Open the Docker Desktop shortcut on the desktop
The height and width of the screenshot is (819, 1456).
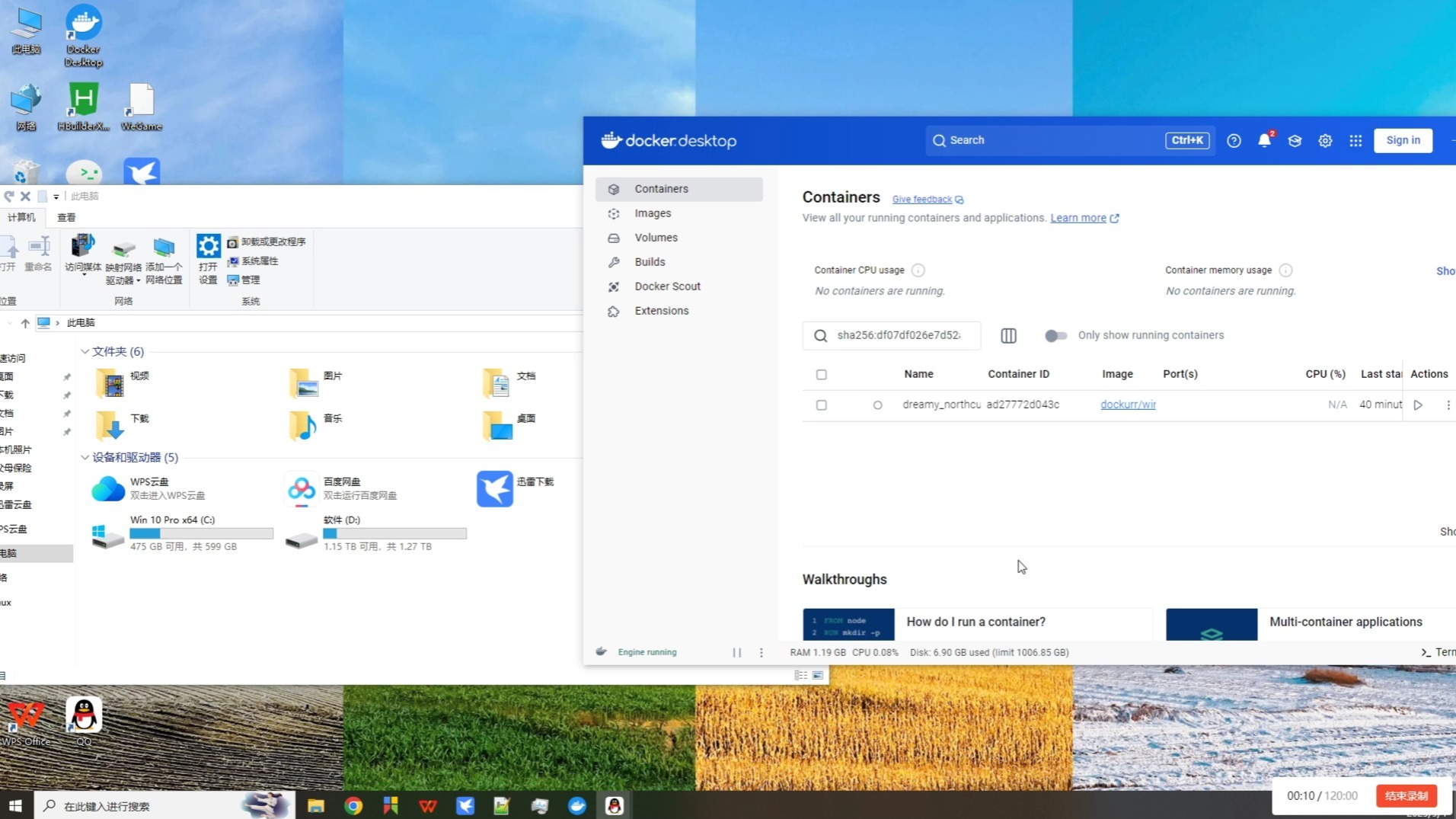click(x=83, y=35)
